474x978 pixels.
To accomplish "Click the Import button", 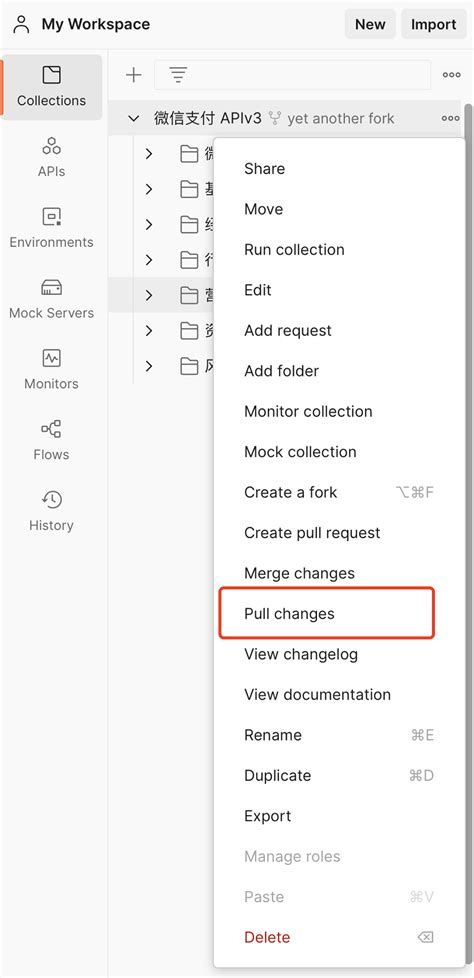I will coord(433,24).
